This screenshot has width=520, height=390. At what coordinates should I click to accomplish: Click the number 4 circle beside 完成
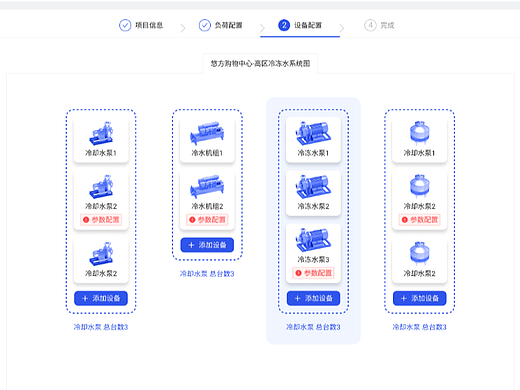click(x=370, y=25)
